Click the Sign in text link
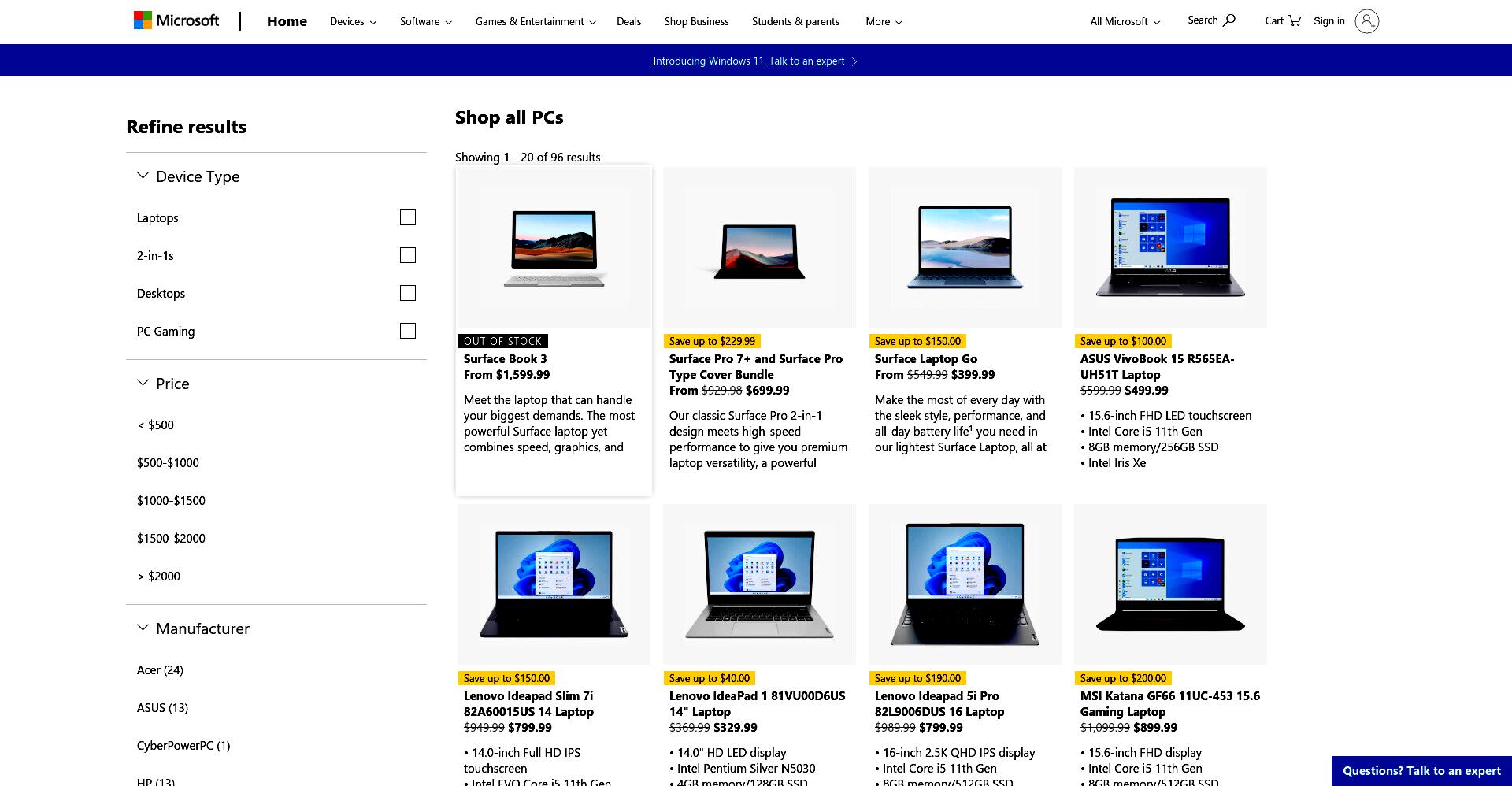 [x=1329, y=21]
